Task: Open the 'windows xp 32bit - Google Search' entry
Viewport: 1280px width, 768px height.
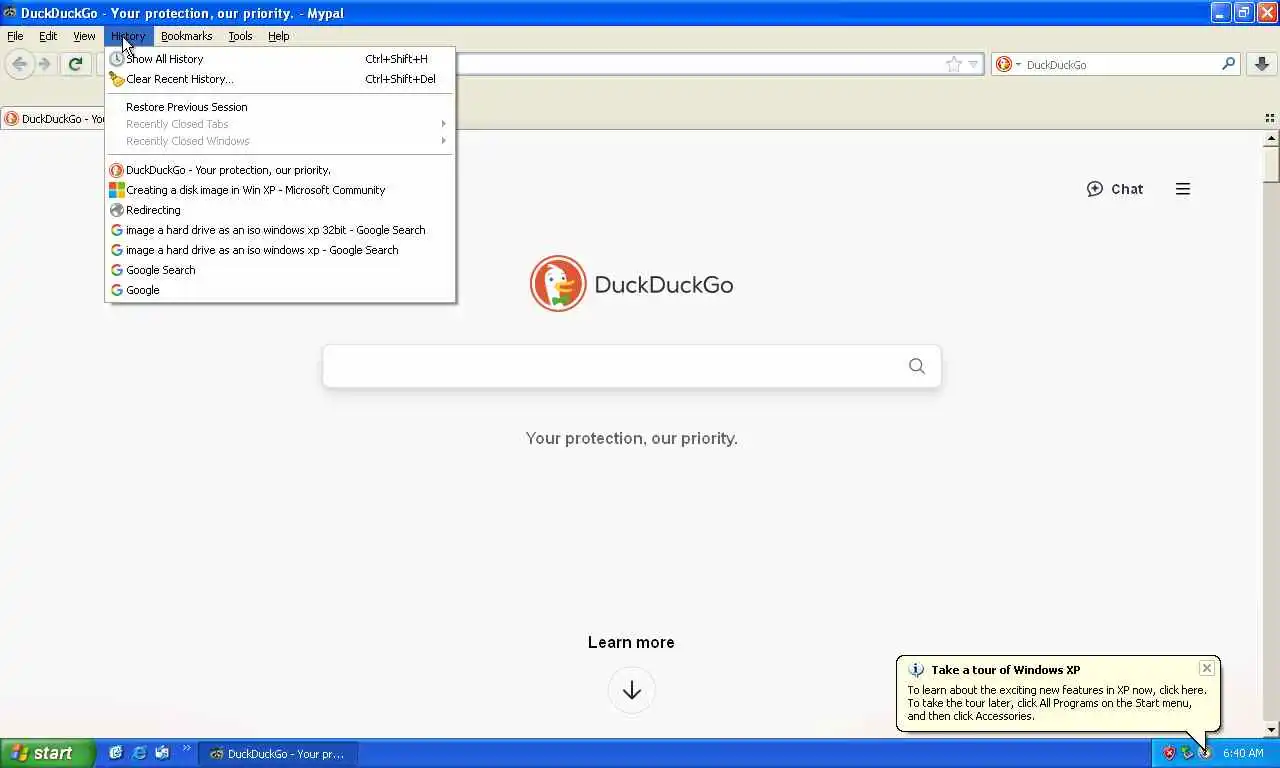Action: [x=280, y=230]
